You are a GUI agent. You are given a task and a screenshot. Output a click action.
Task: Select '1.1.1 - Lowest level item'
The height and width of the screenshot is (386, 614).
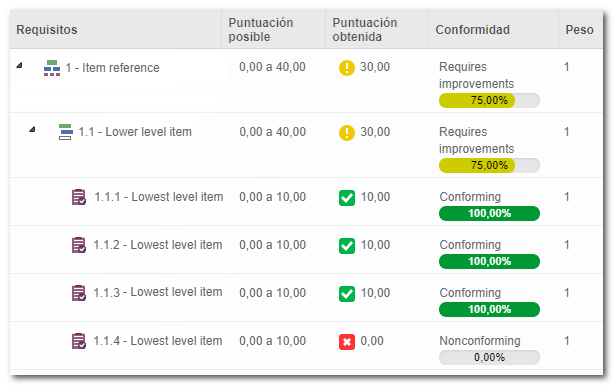point(159,197)
